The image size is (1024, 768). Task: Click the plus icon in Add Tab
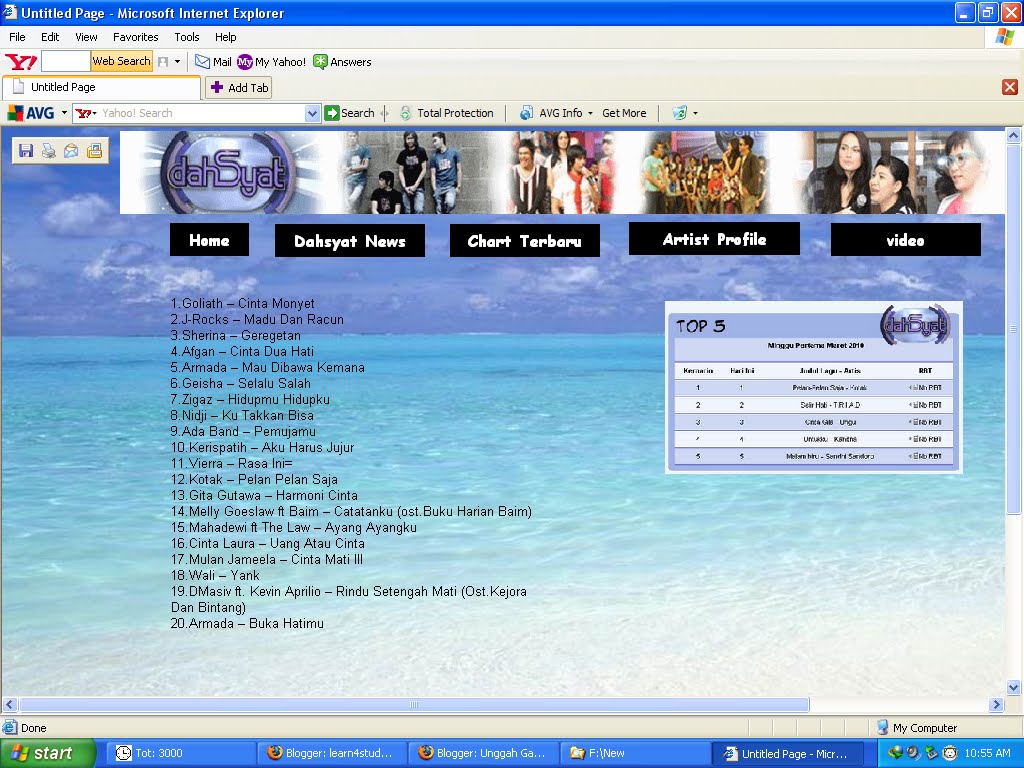tap(217, 88)
